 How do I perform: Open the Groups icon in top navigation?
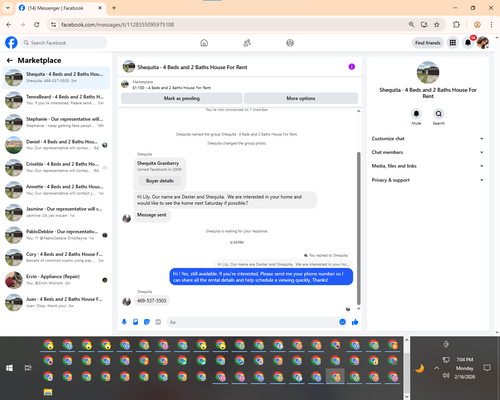pos(290,43)
